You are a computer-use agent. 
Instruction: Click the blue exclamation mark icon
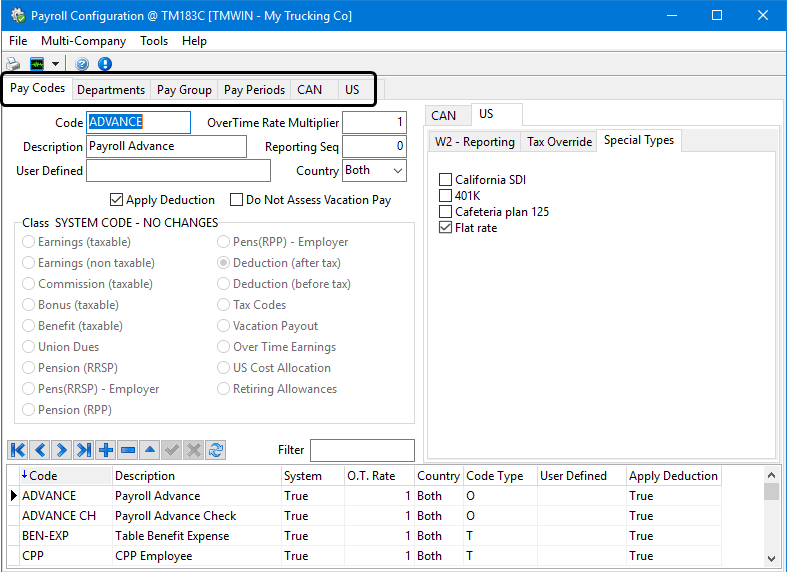(x=105, y=64)
